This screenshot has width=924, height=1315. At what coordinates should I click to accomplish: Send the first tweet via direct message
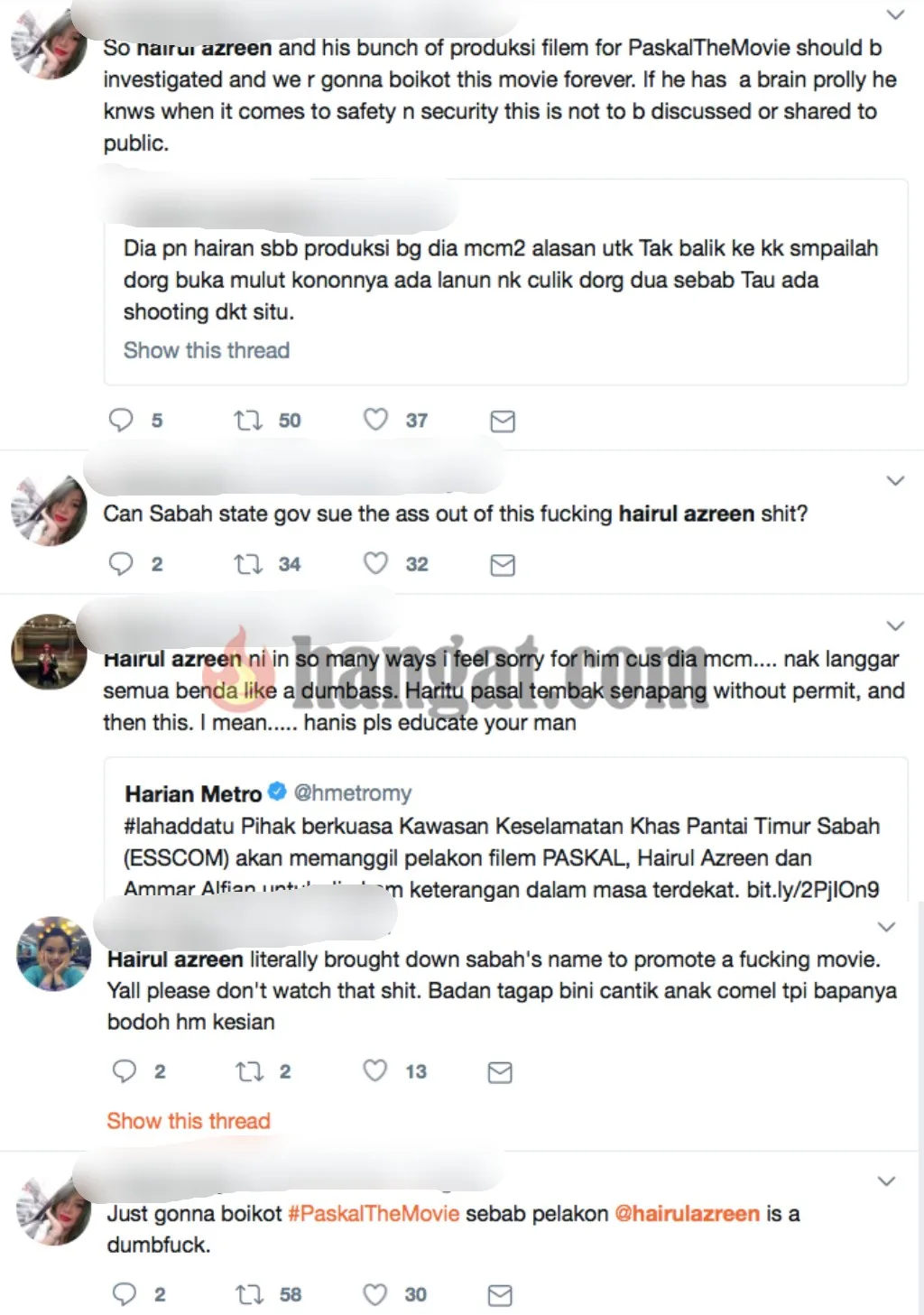click(x=503, y=421)
